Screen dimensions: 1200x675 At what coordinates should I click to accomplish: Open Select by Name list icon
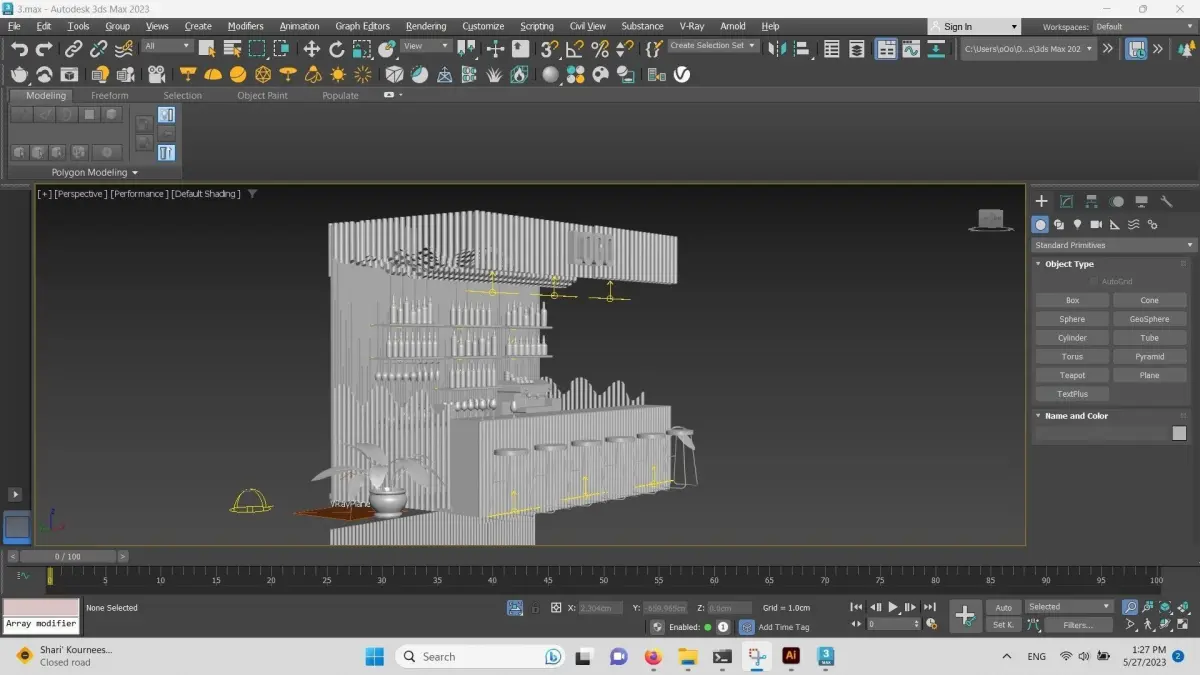pos(232,48)
